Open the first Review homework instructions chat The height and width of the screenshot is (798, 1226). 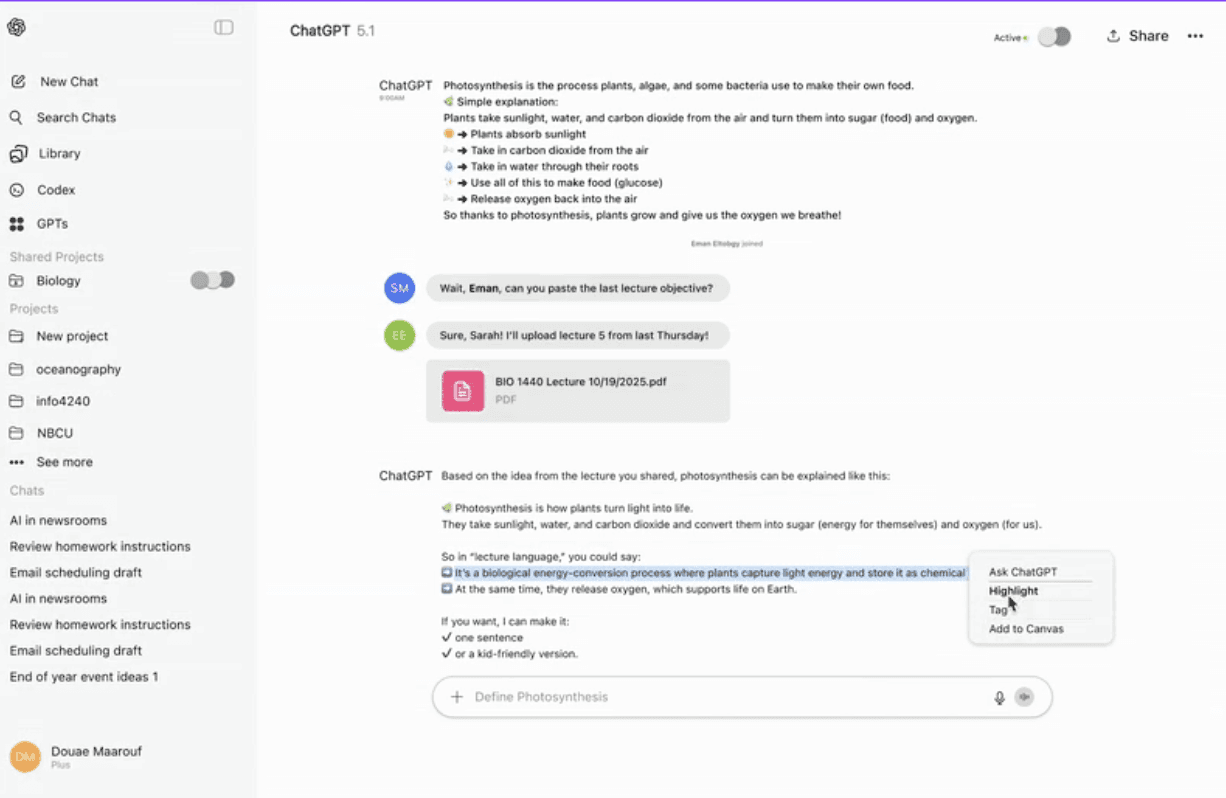click(100, 546)
